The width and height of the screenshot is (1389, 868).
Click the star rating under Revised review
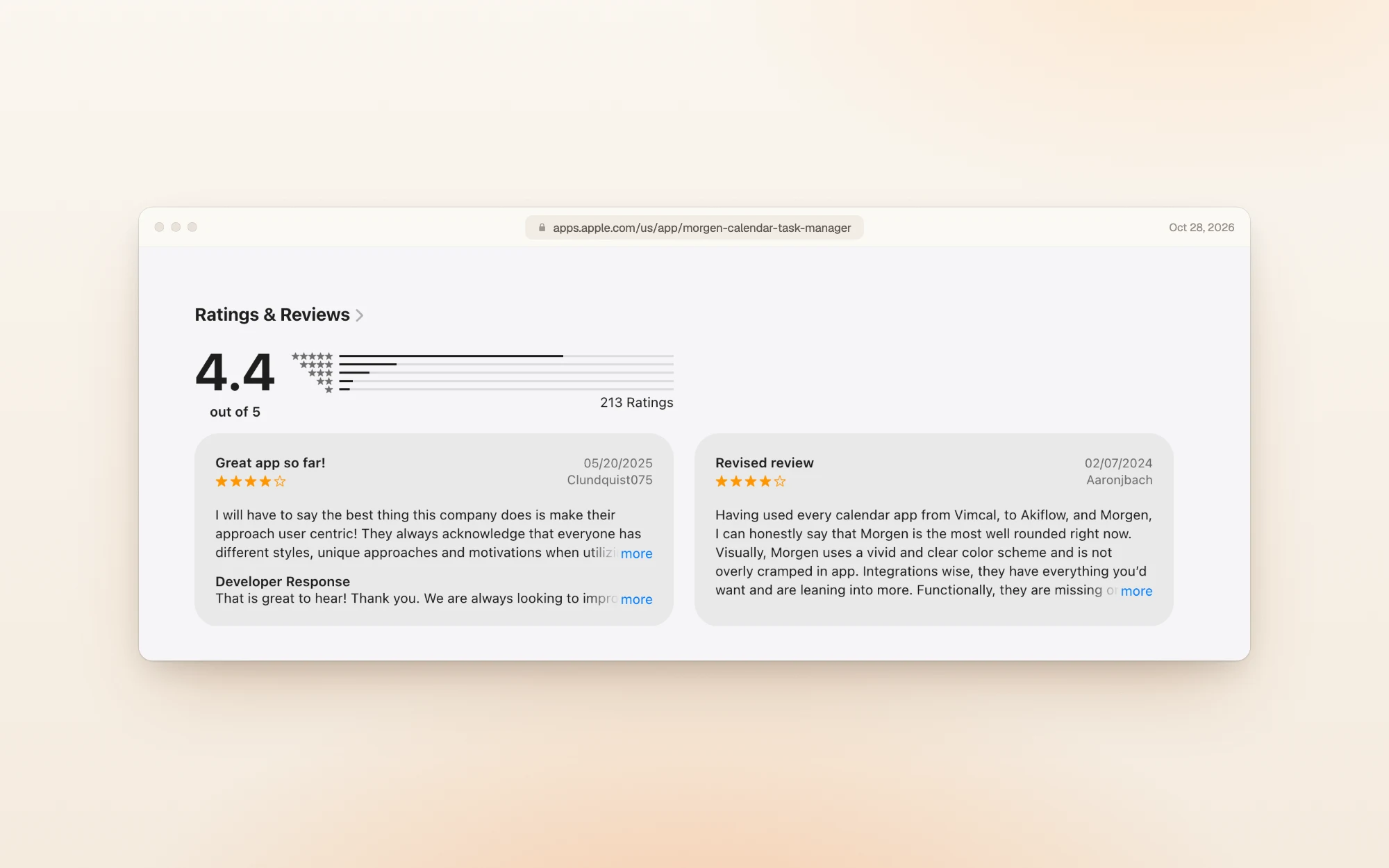751,481
